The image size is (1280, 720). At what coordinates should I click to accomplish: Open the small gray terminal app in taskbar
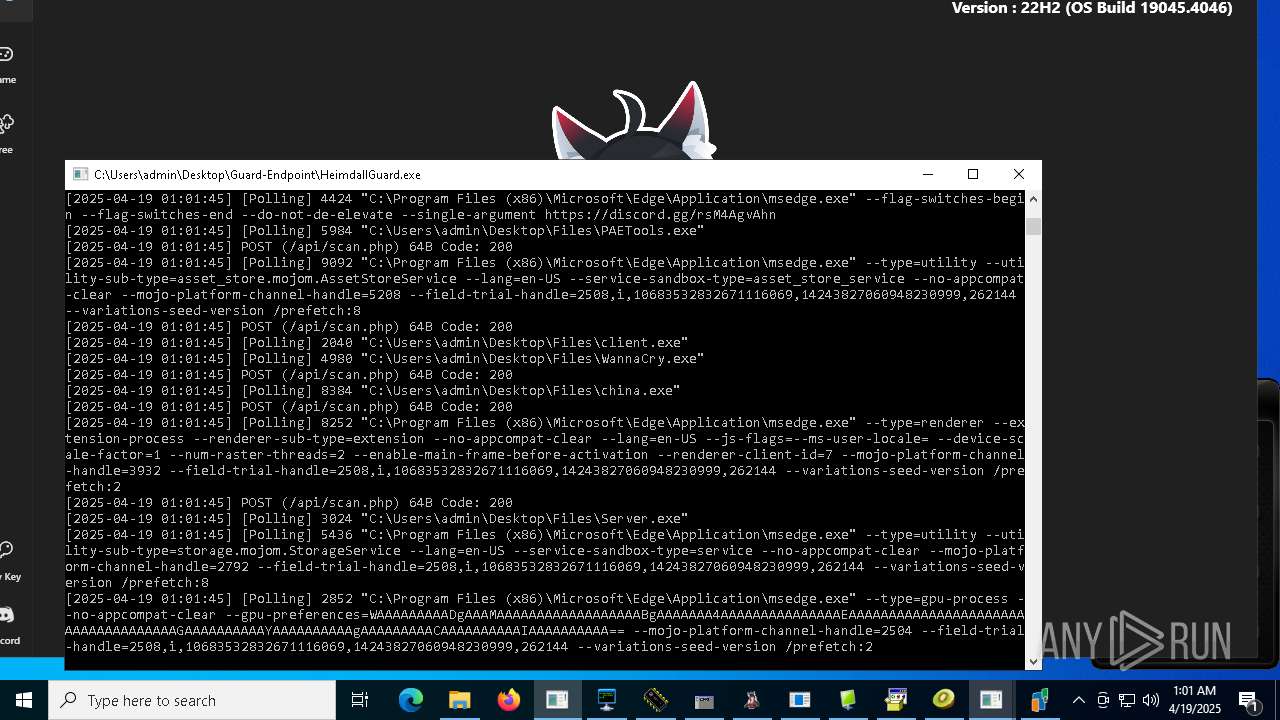[x=703, y=700]
